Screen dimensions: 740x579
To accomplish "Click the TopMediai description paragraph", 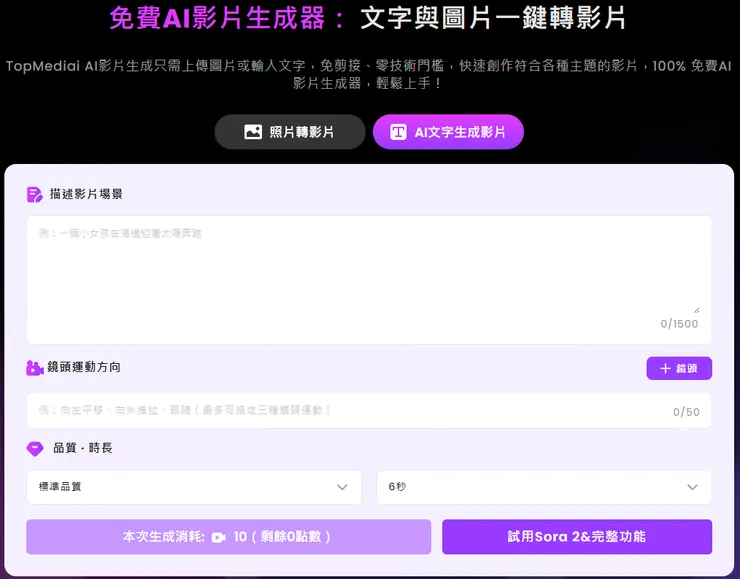I will coord(369,74).
